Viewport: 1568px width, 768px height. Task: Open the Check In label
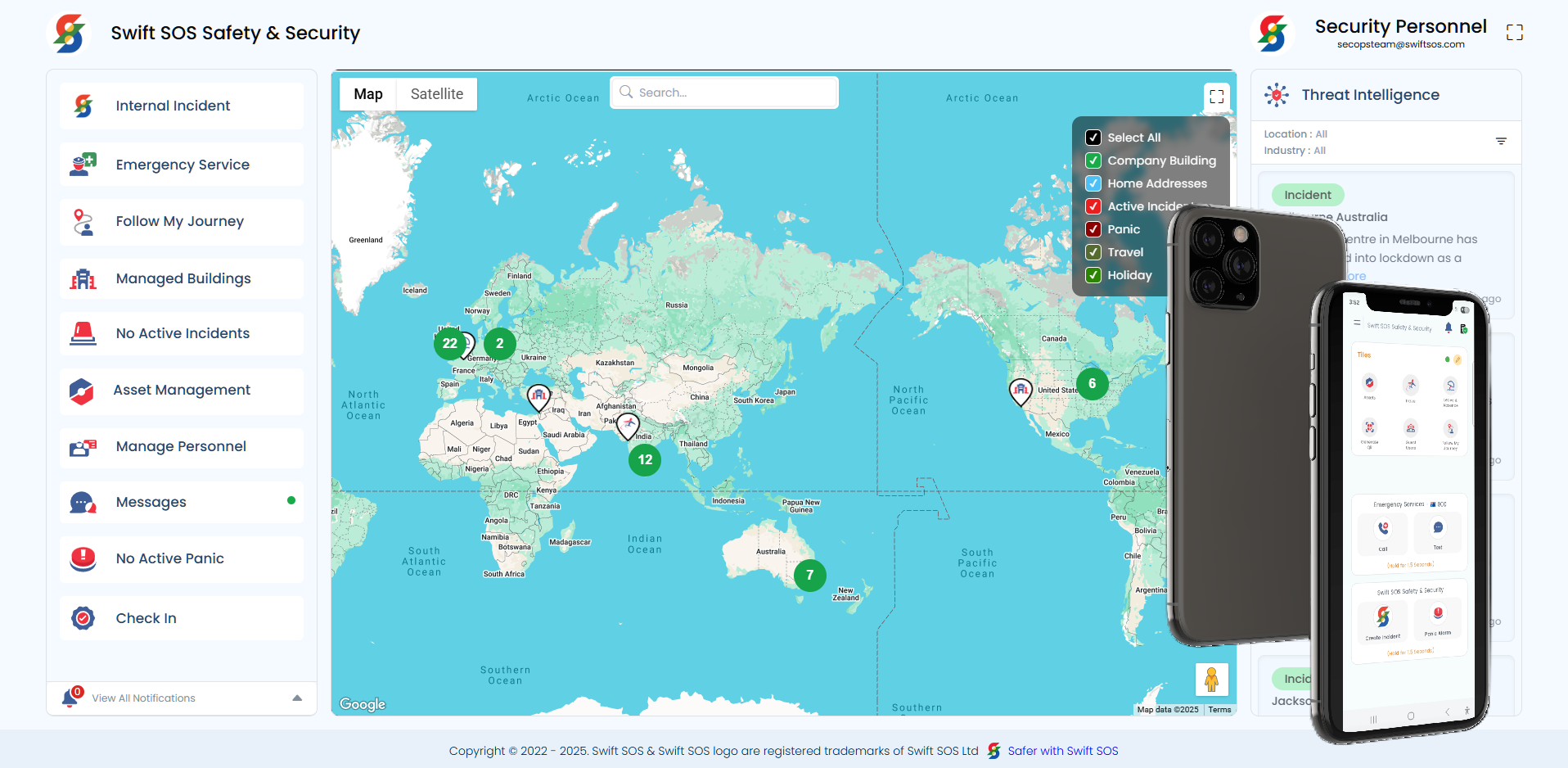(146, 618)
